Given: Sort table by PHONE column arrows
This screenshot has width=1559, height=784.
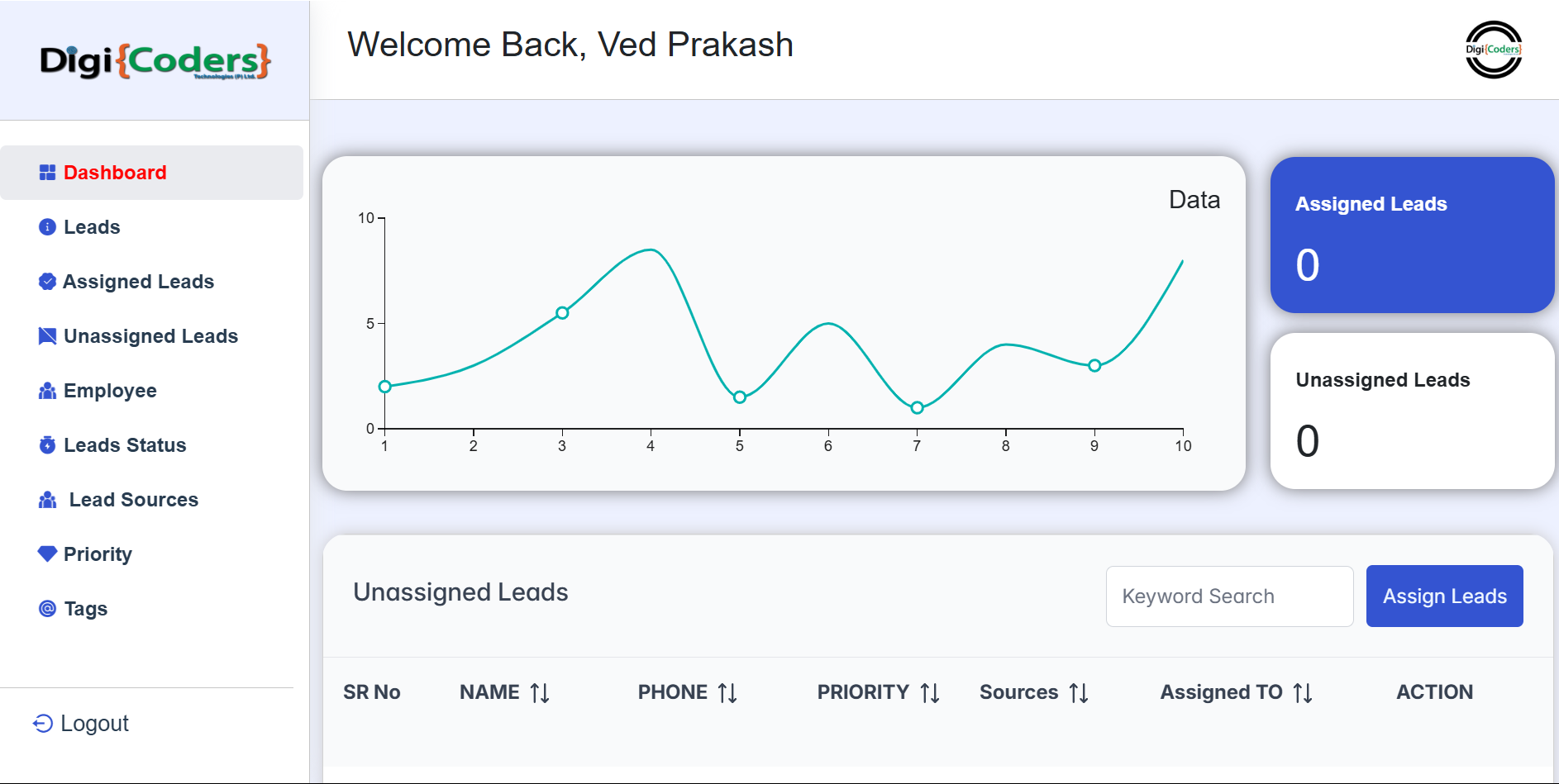Looking at the screenshot, I should click(x=727, y=693).
